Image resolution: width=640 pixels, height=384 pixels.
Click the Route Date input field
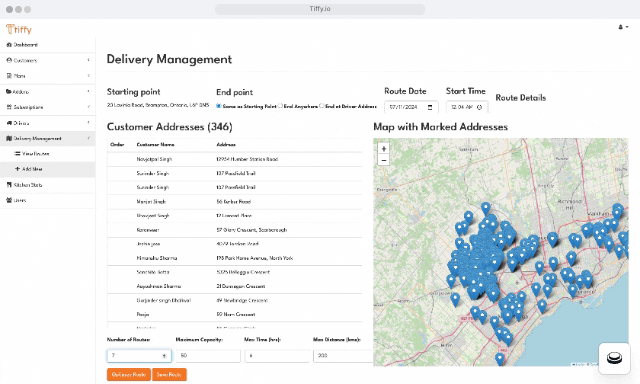(x=411, y=107)
